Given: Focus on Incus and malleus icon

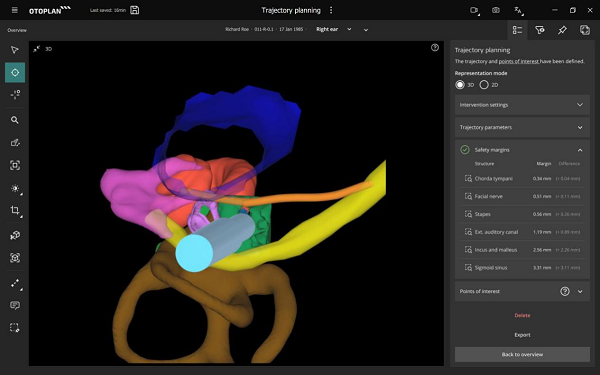Looking at the screenshot, I should [468, 250].
